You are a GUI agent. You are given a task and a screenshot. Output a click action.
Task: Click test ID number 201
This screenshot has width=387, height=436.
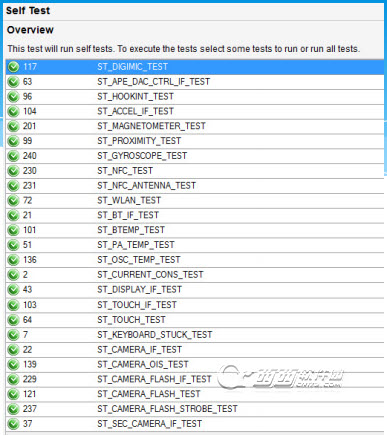click(x=29, y=126)
